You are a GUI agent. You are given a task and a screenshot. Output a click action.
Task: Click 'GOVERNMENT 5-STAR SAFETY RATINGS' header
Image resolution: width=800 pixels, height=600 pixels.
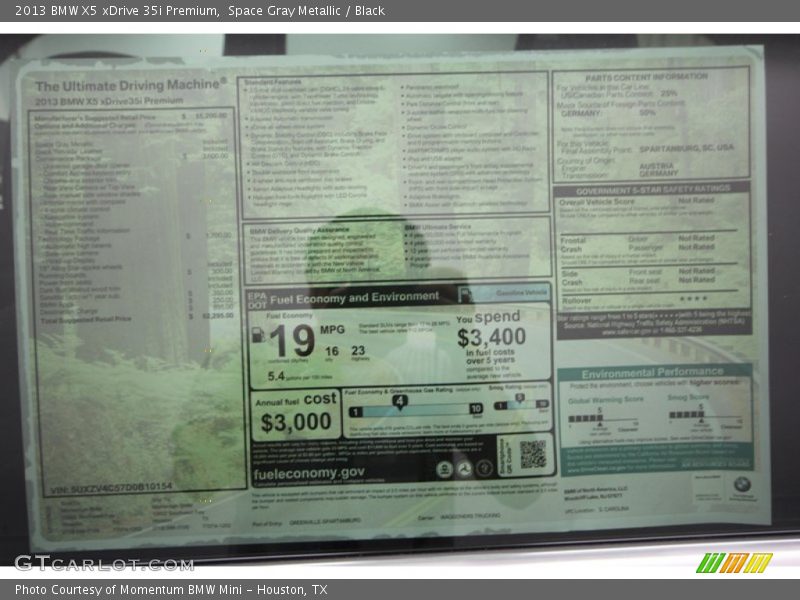coord(653,190)
